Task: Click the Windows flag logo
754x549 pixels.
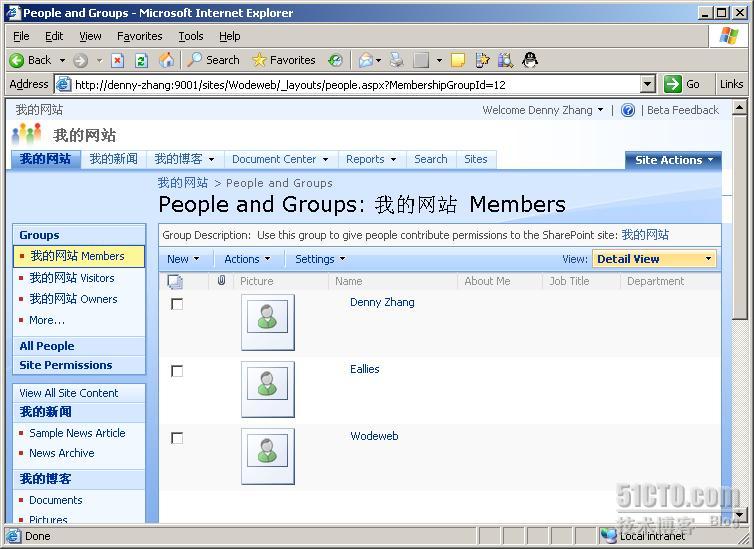Action: click(x=728, y=36)
